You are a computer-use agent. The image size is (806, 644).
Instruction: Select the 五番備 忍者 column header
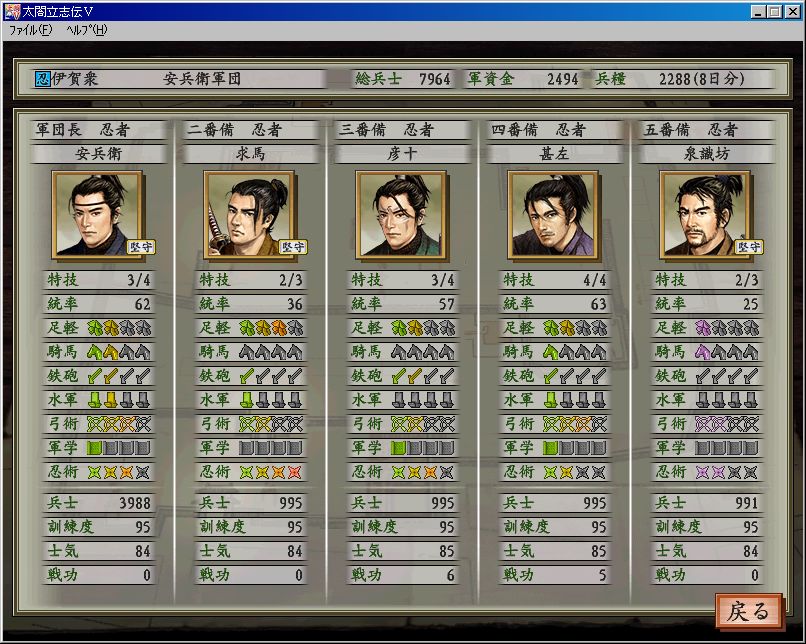click(x=706, y=130)
